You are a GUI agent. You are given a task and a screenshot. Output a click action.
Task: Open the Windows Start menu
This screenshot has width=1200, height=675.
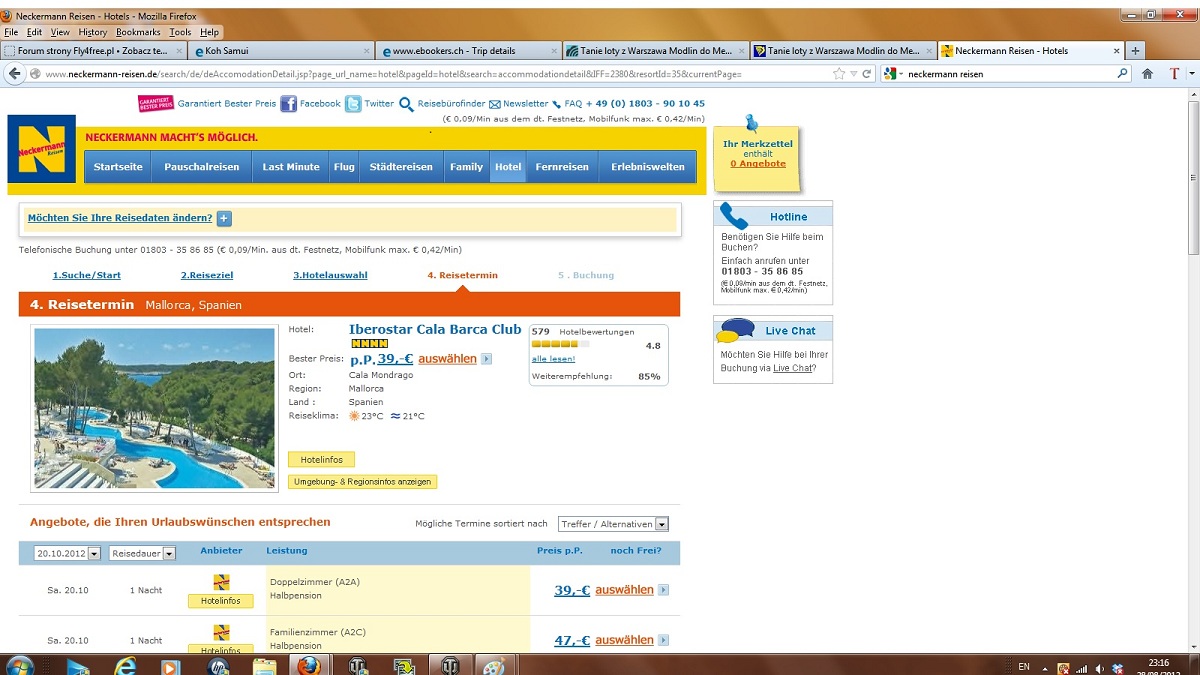(x=19, y=665)
